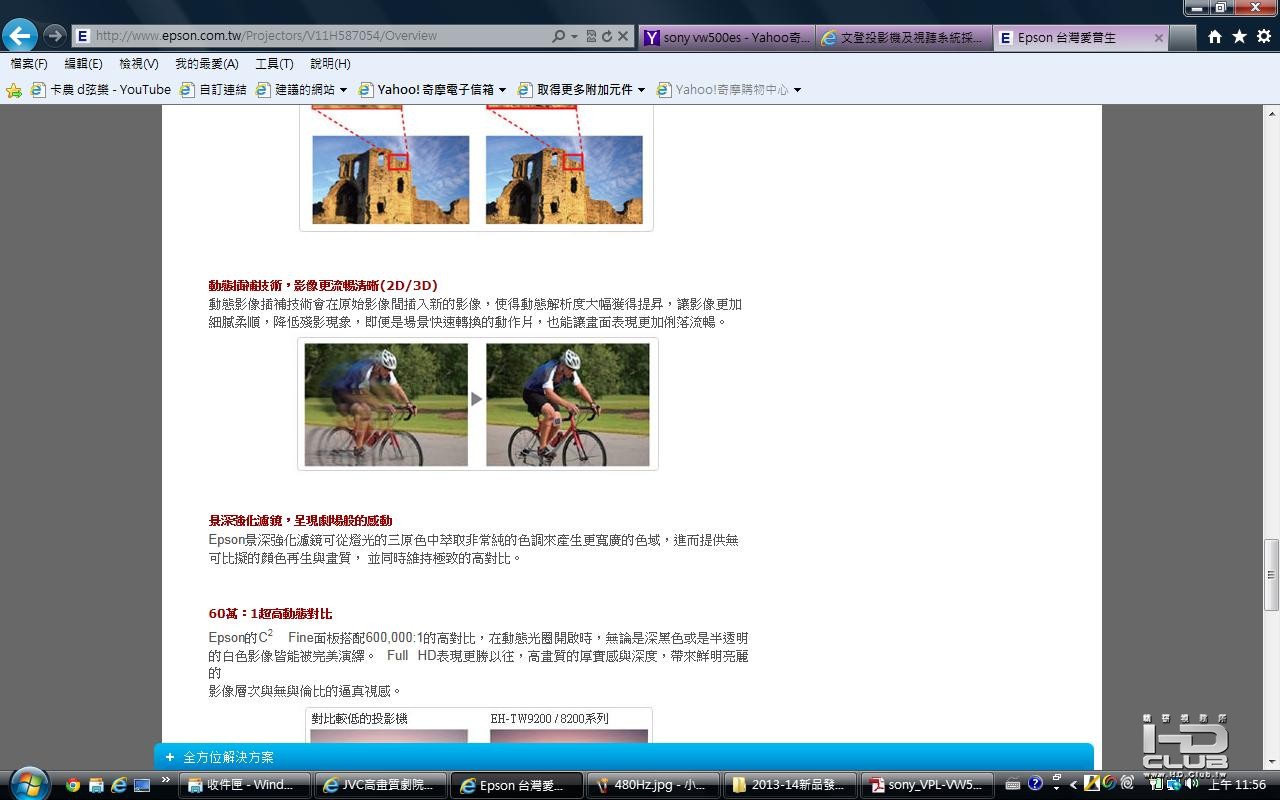Open the 我的最愛(A) menu
The height and width of the screenshot is (800, 1280).
pos(207,63)
